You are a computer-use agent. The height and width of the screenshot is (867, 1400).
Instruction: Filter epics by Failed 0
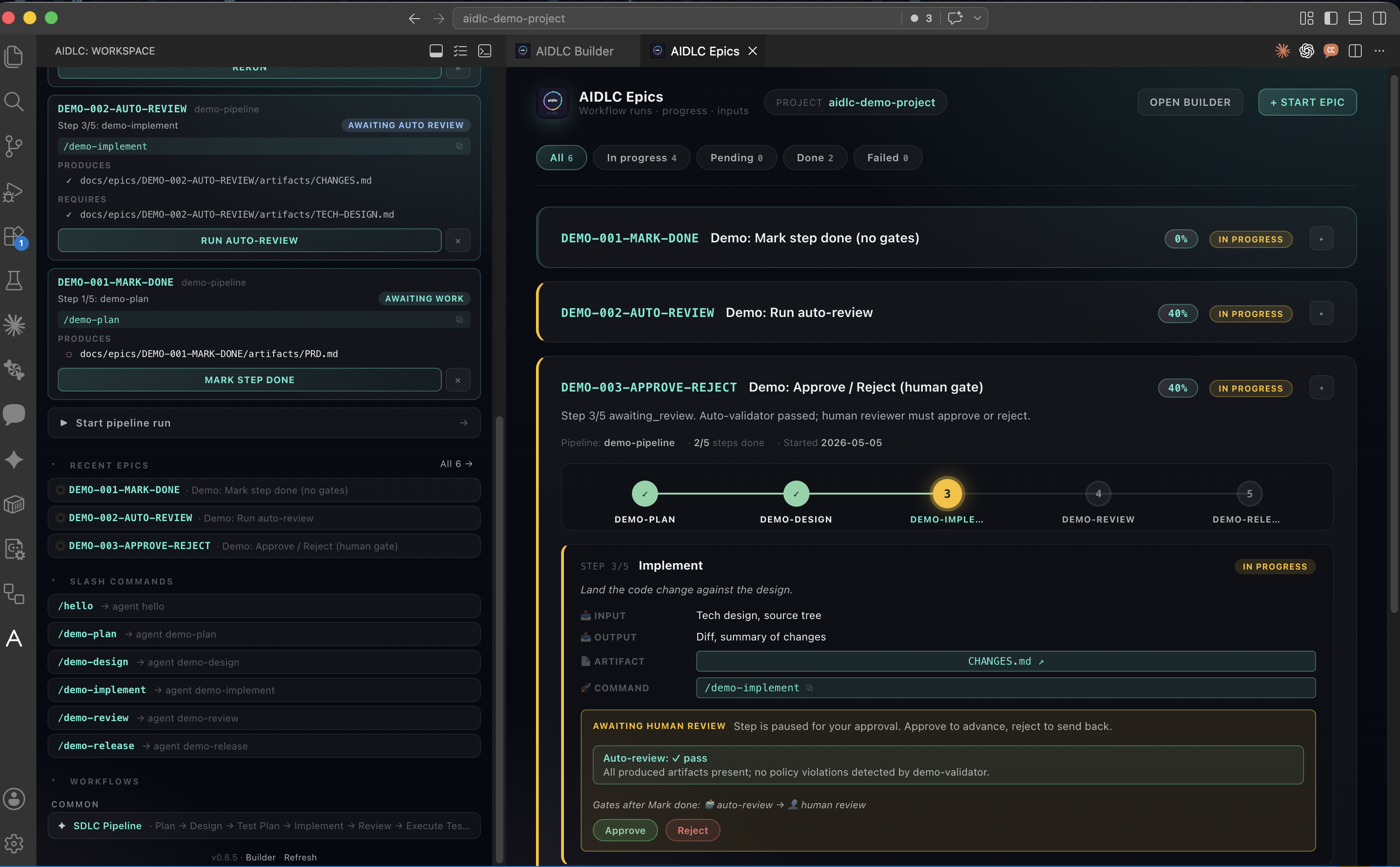point(887,158)
